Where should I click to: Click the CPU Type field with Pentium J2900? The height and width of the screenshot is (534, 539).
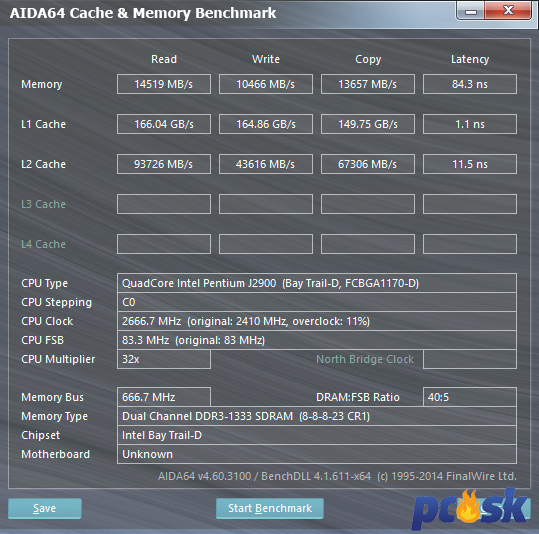317,283
